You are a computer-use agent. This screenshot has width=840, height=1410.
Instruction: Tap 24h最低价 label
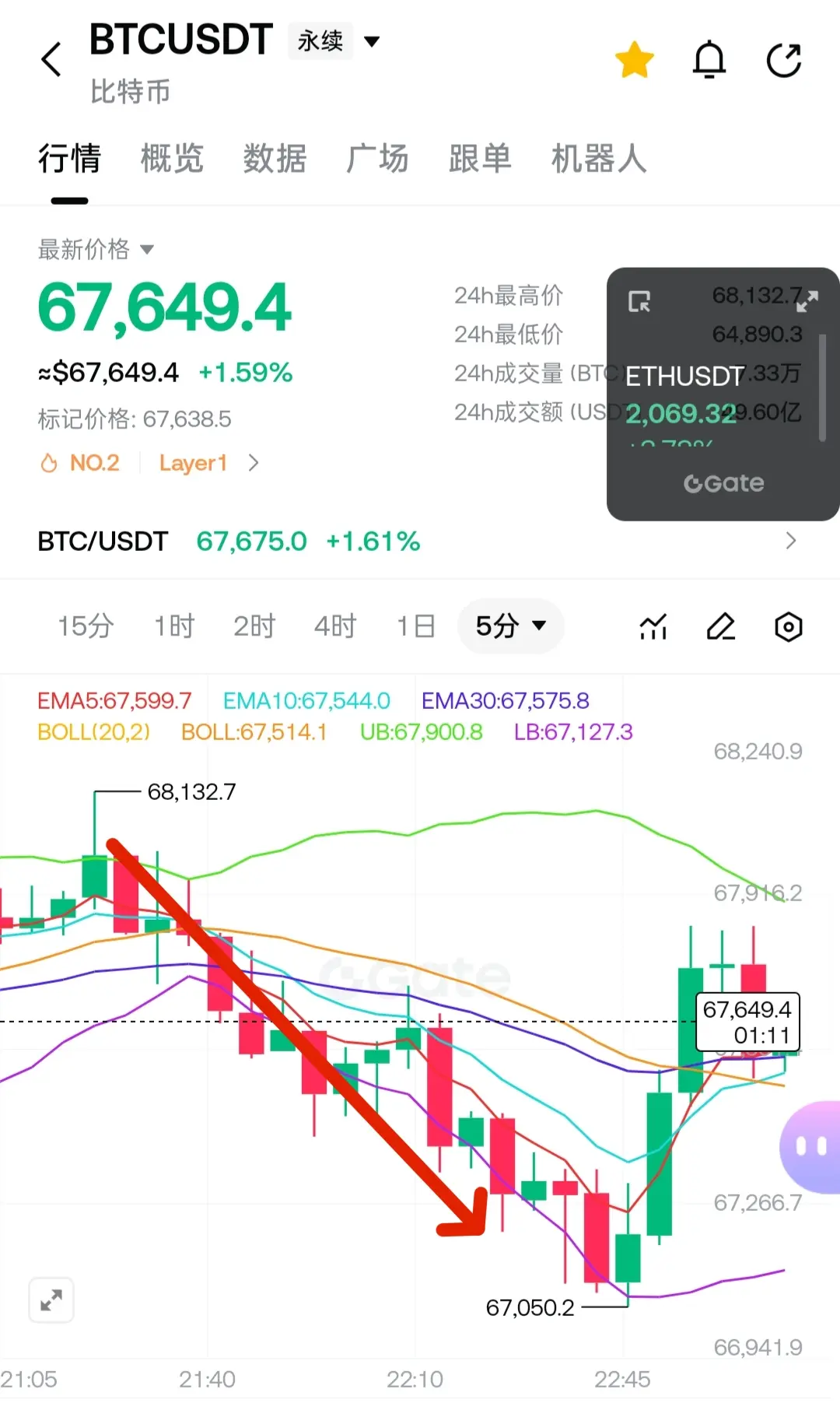(509, 335)
